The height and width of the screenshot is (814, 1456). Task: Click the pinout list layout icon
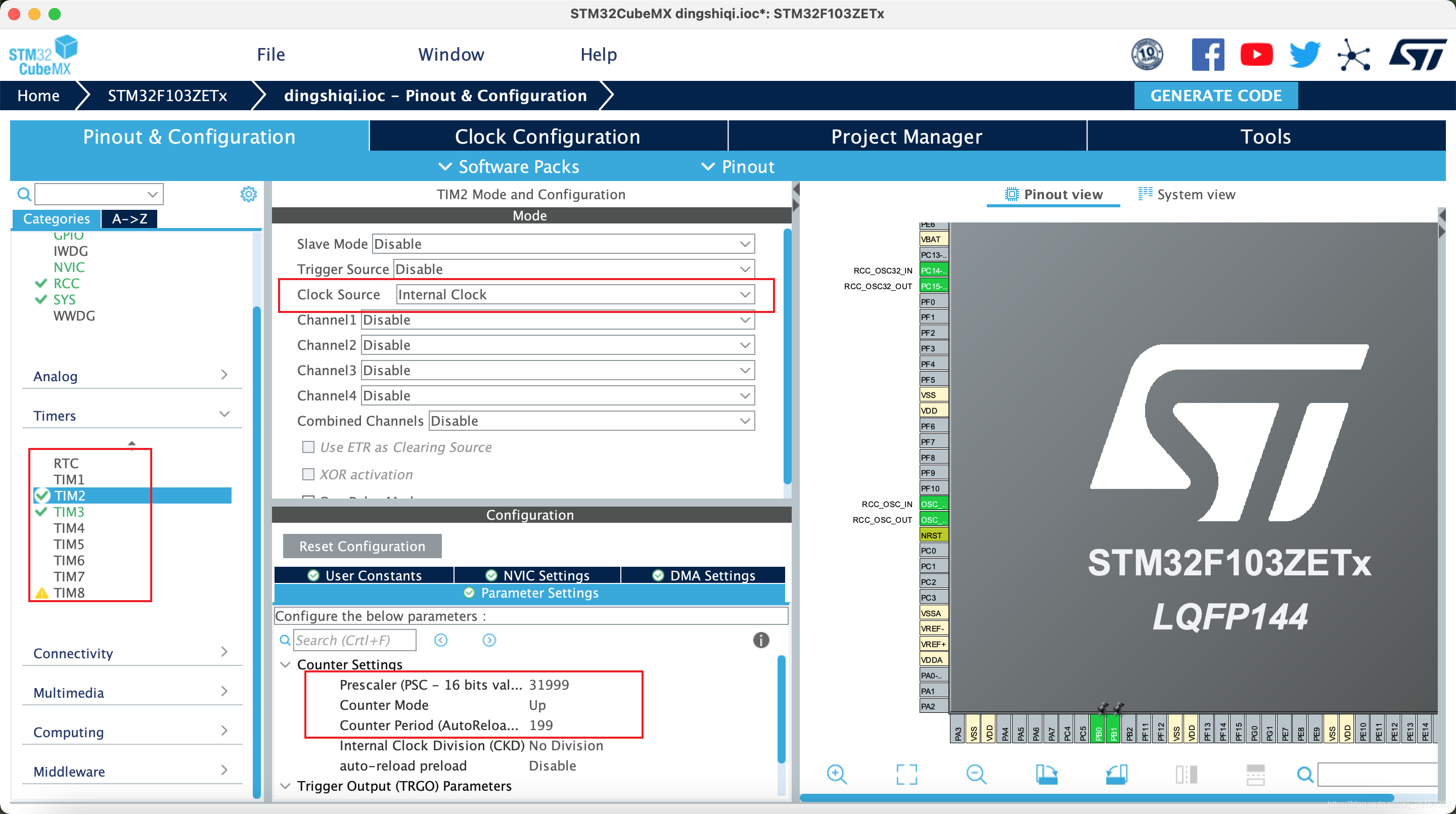(x=1255, y=774)
